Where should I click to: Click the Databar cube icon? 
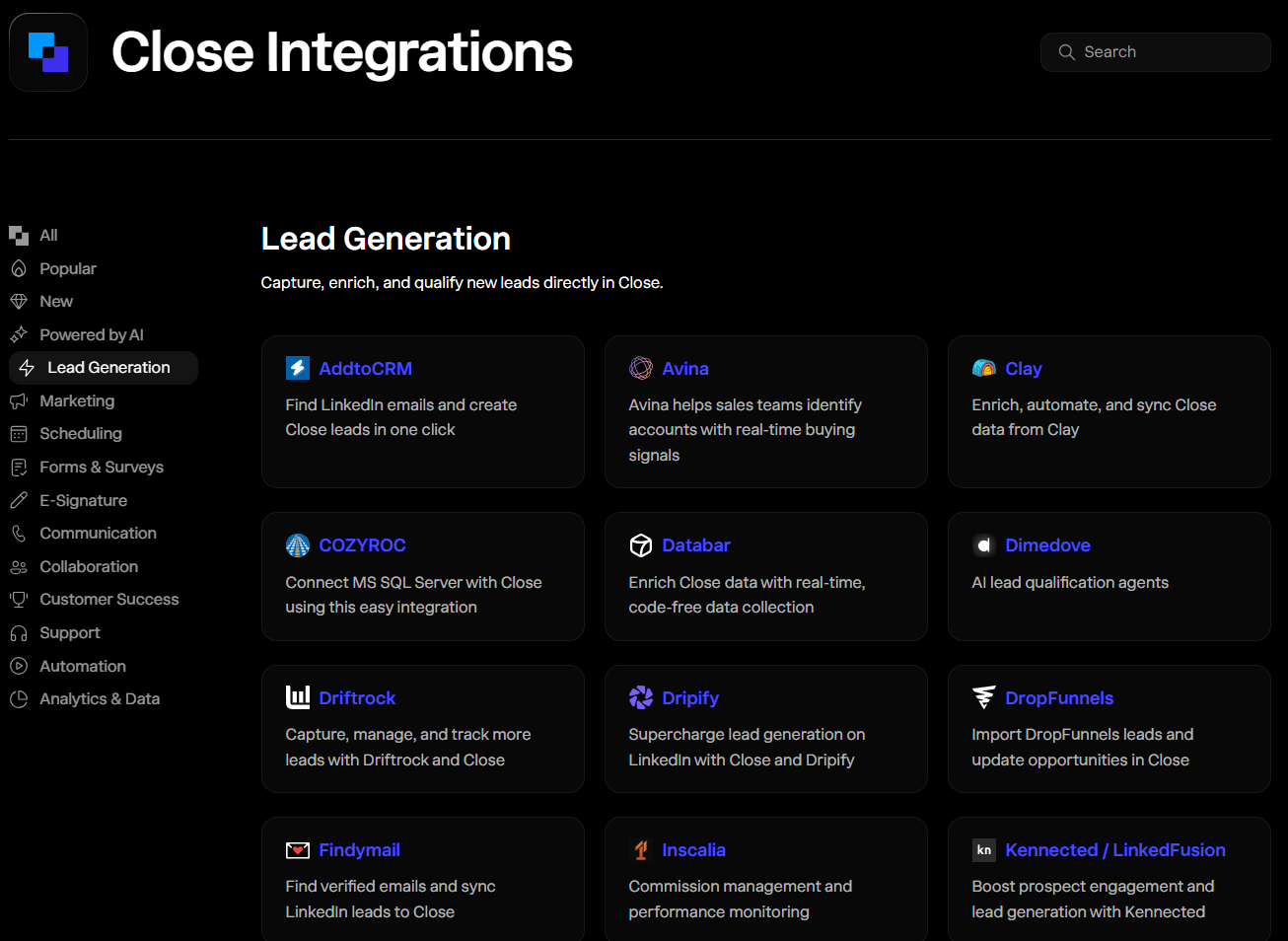[641, 545]
